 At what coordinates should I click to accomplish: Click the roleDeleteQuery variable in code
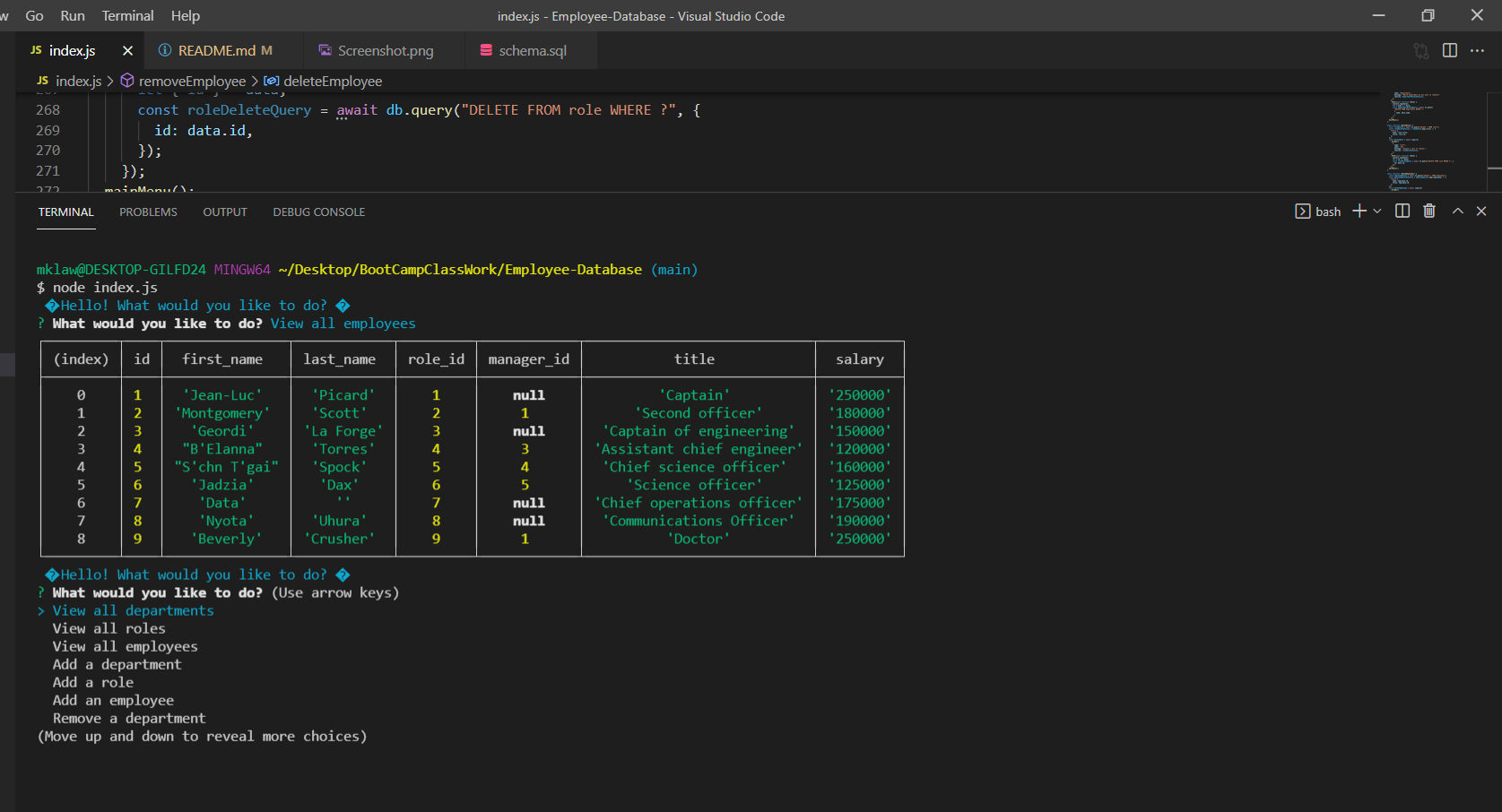click(249, 110)
